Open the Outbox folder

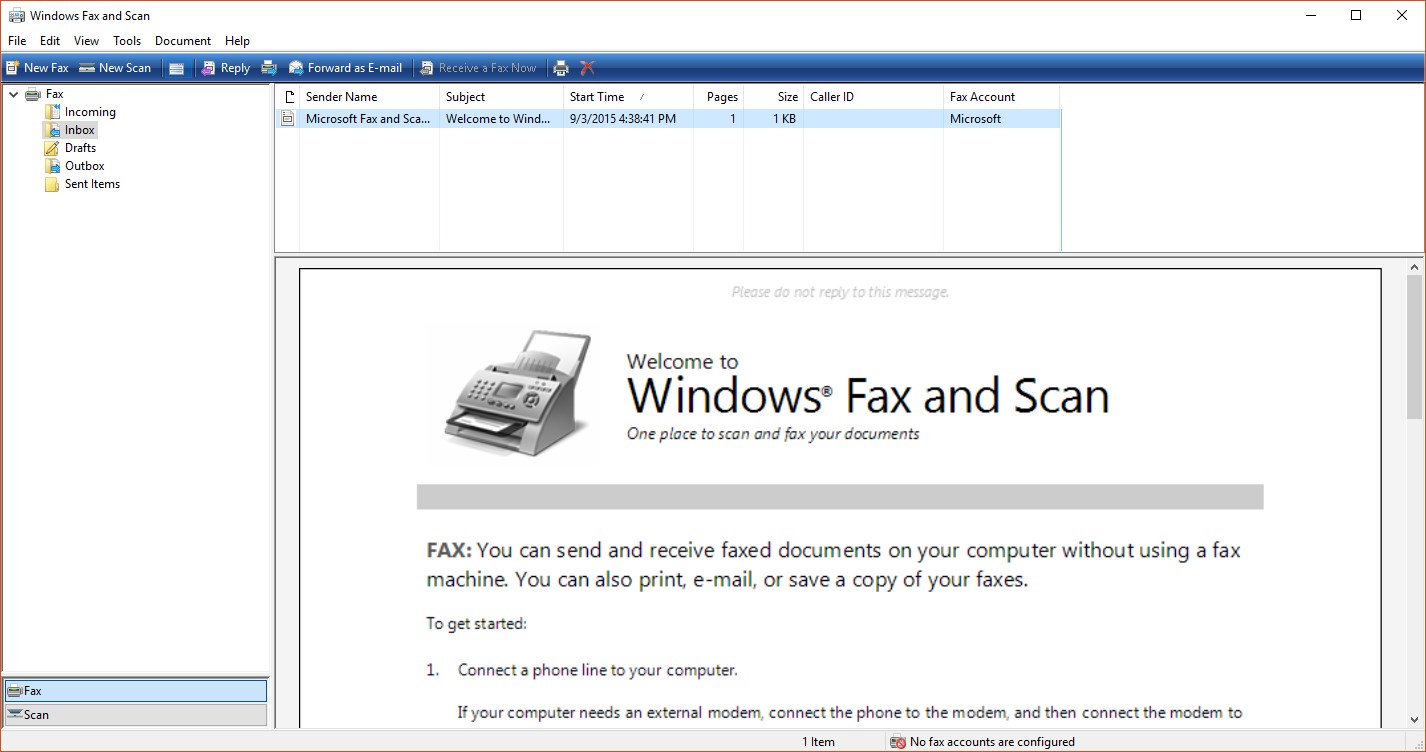[x=82, y=165]
